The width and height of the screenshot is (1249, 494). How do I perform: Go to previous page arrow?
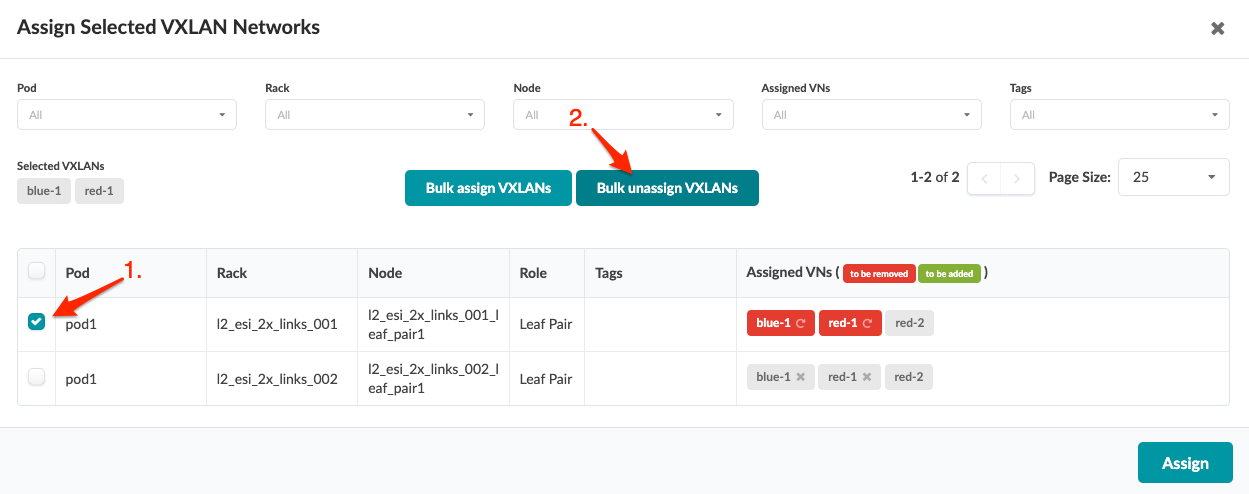pos(984,178)
